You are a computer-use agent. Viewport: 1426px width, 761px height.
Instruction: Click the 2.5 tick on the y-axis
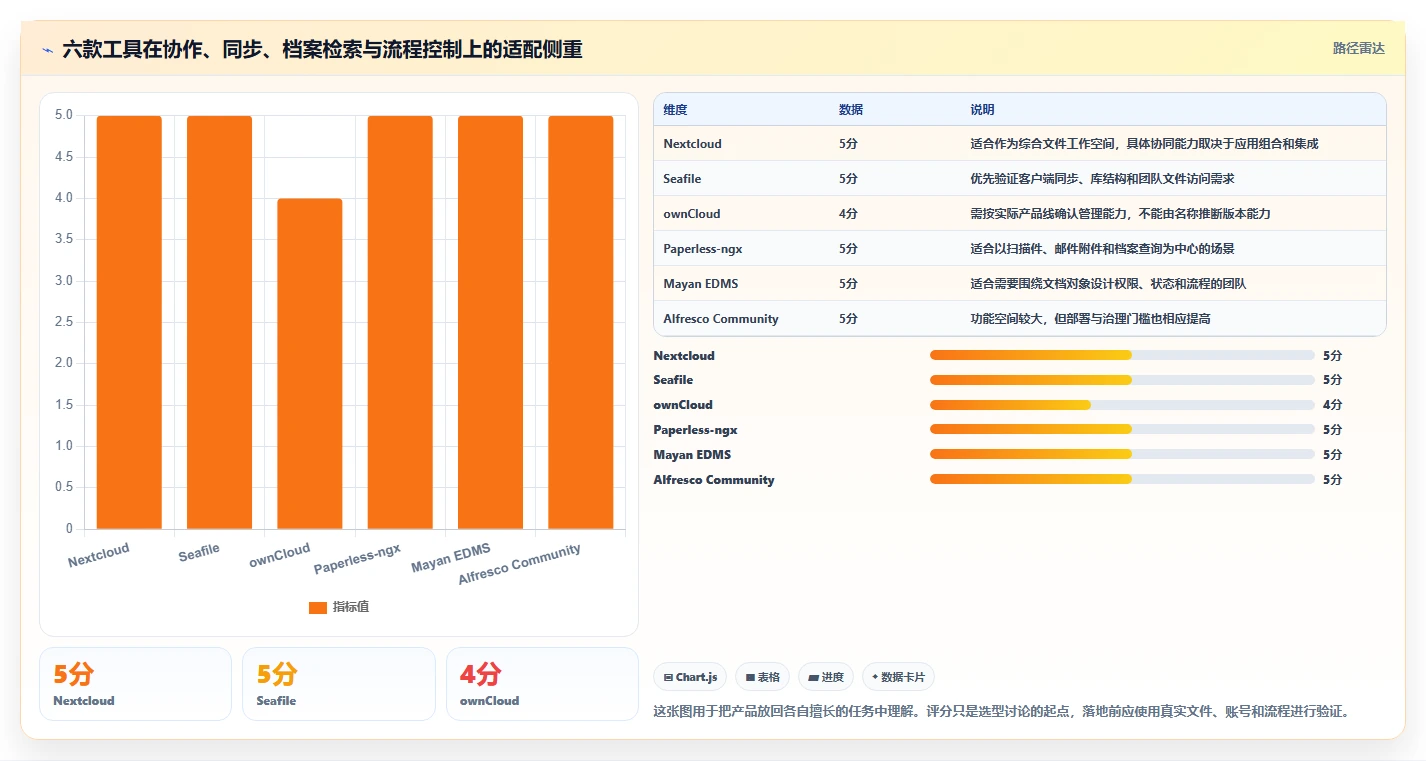(64, 322)
